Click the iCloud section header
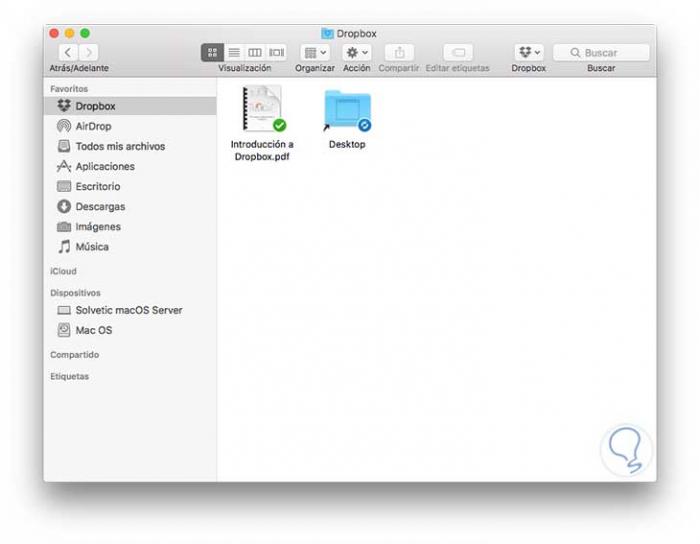This screenshot has width=700, height=544. pos(63,271)
